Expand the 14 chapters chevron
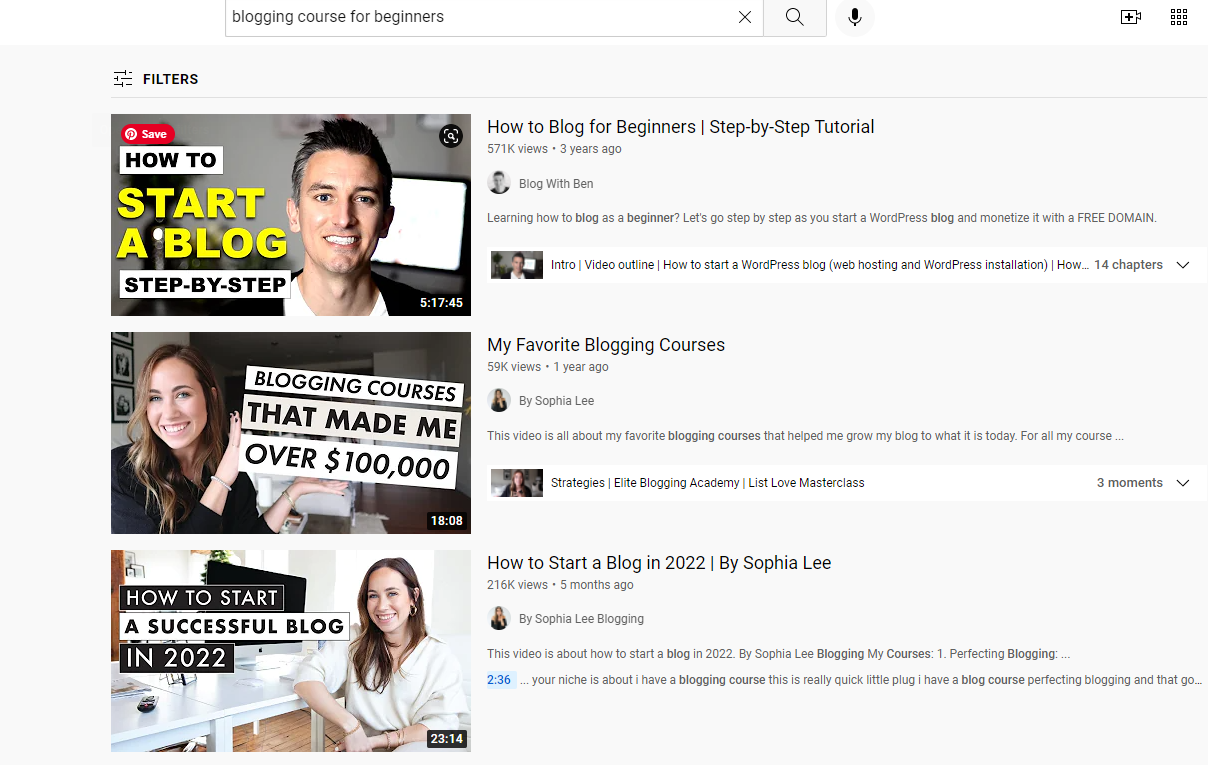The height and width of the screenshot is (765, 1208). [1183, 265]
